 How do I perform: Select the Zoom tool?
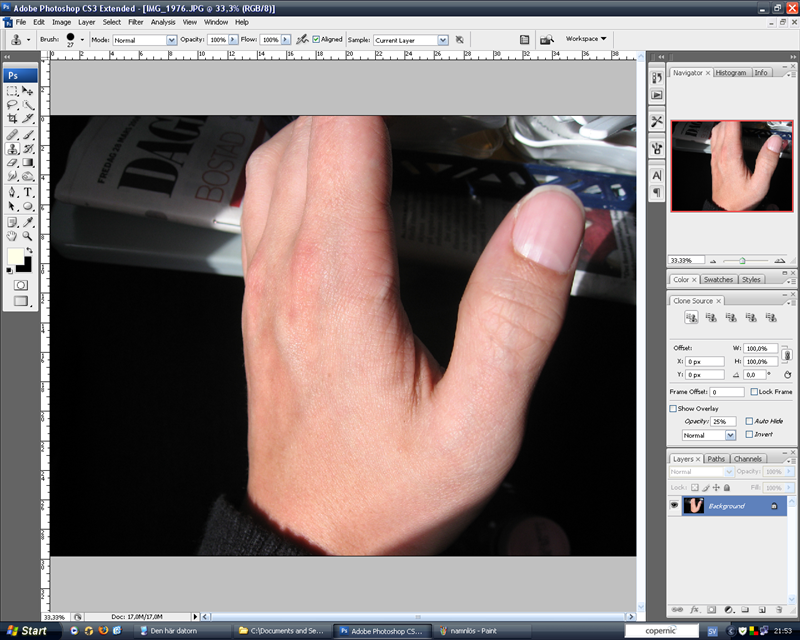point(28,236)
